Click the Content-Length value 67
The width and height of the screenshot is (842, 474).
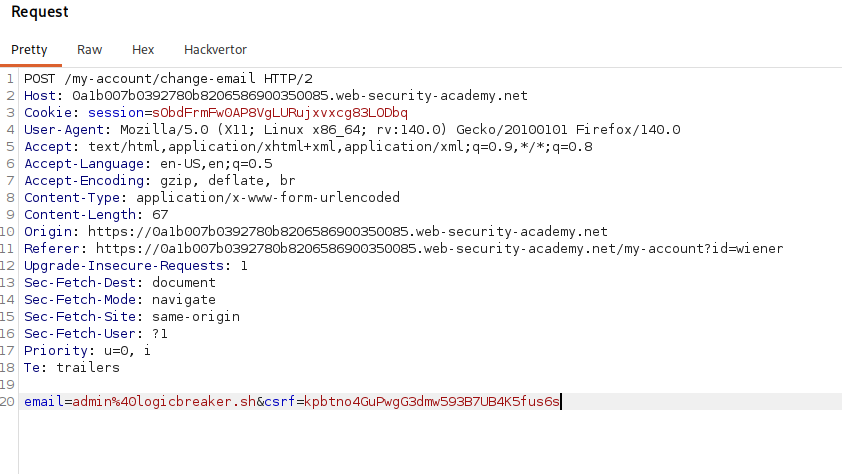(x=160, y=215)
